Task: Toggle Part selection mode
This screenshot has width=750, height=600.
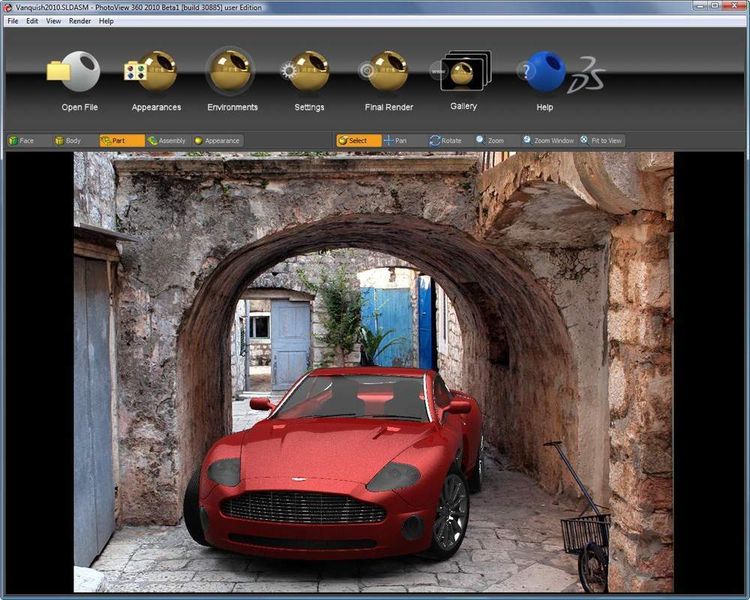Action: click(122, 141)
